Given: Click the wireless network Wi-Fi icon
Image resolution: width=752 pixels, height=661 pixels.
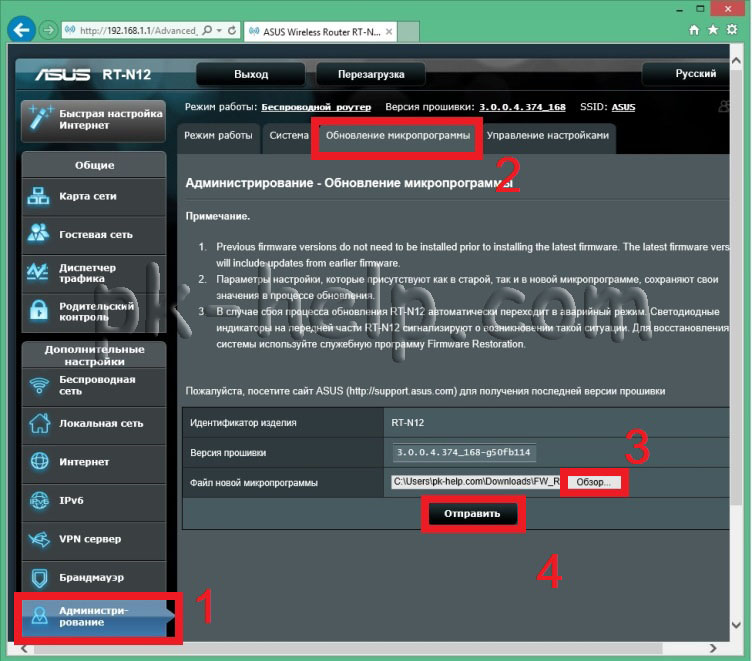Looking at the screenshot, I should (39, 385).
